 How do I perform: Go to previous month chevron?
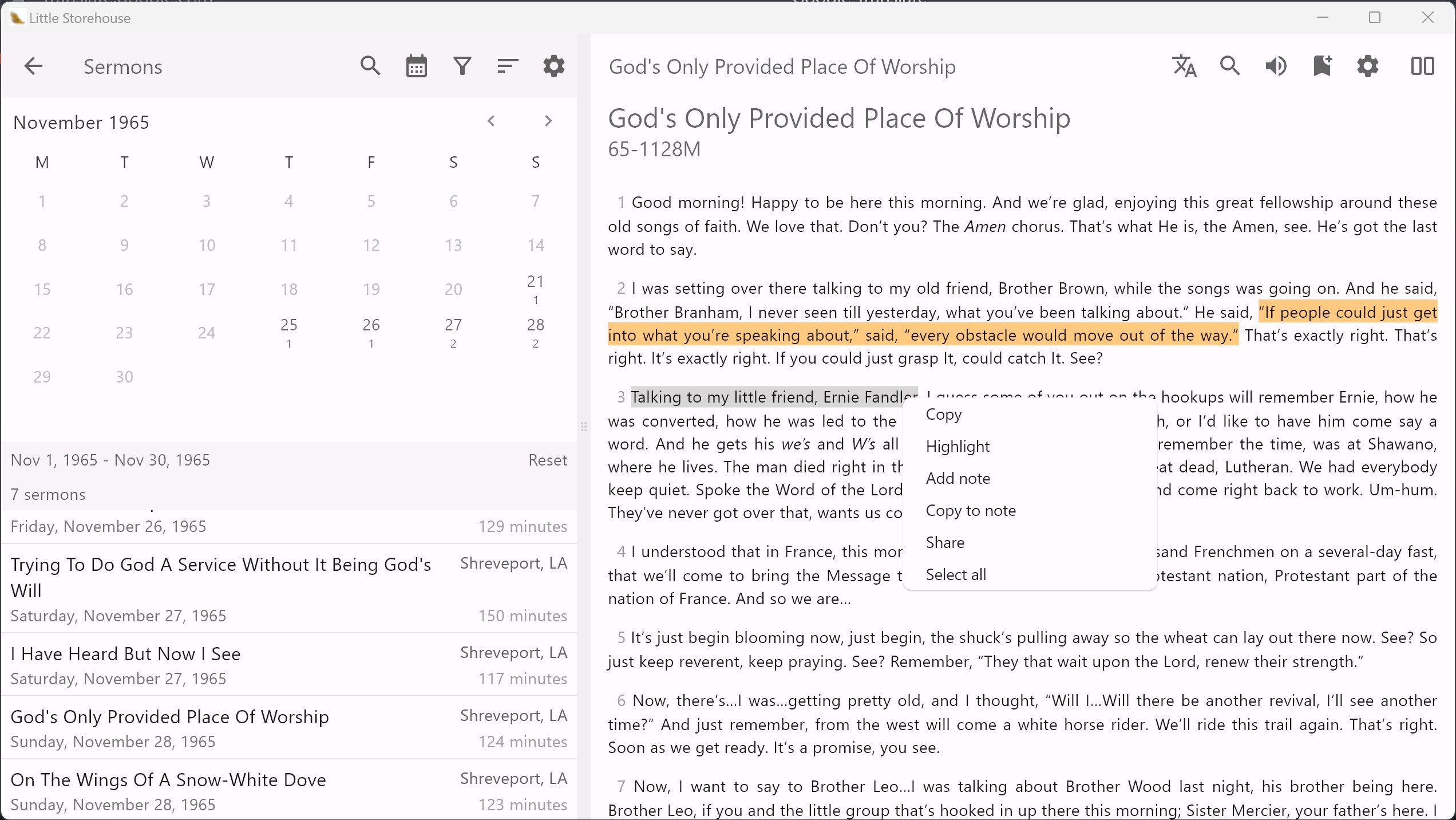(x=491, y=121)
